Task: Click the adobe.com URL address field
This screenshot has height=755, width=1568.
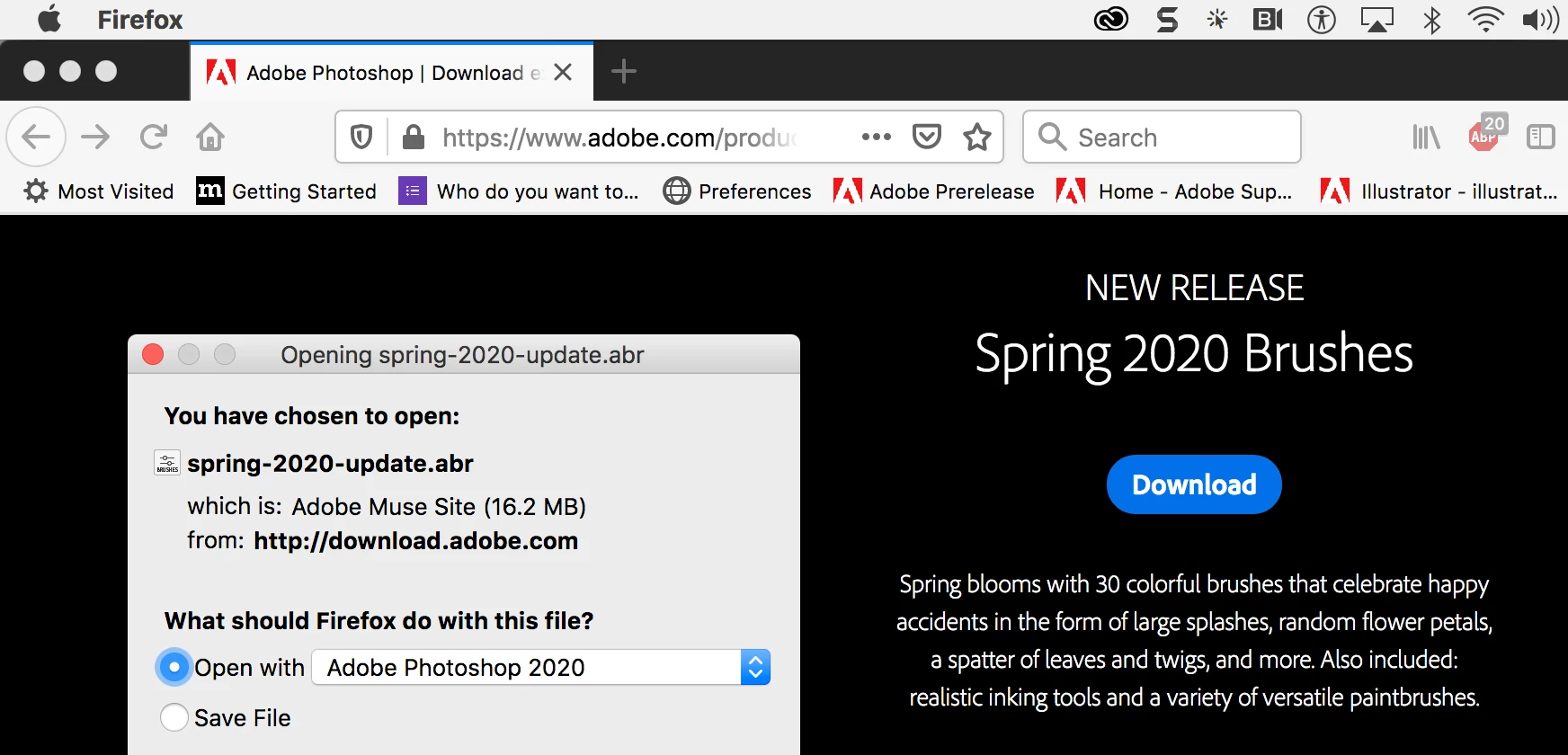Action: point(620,137)
